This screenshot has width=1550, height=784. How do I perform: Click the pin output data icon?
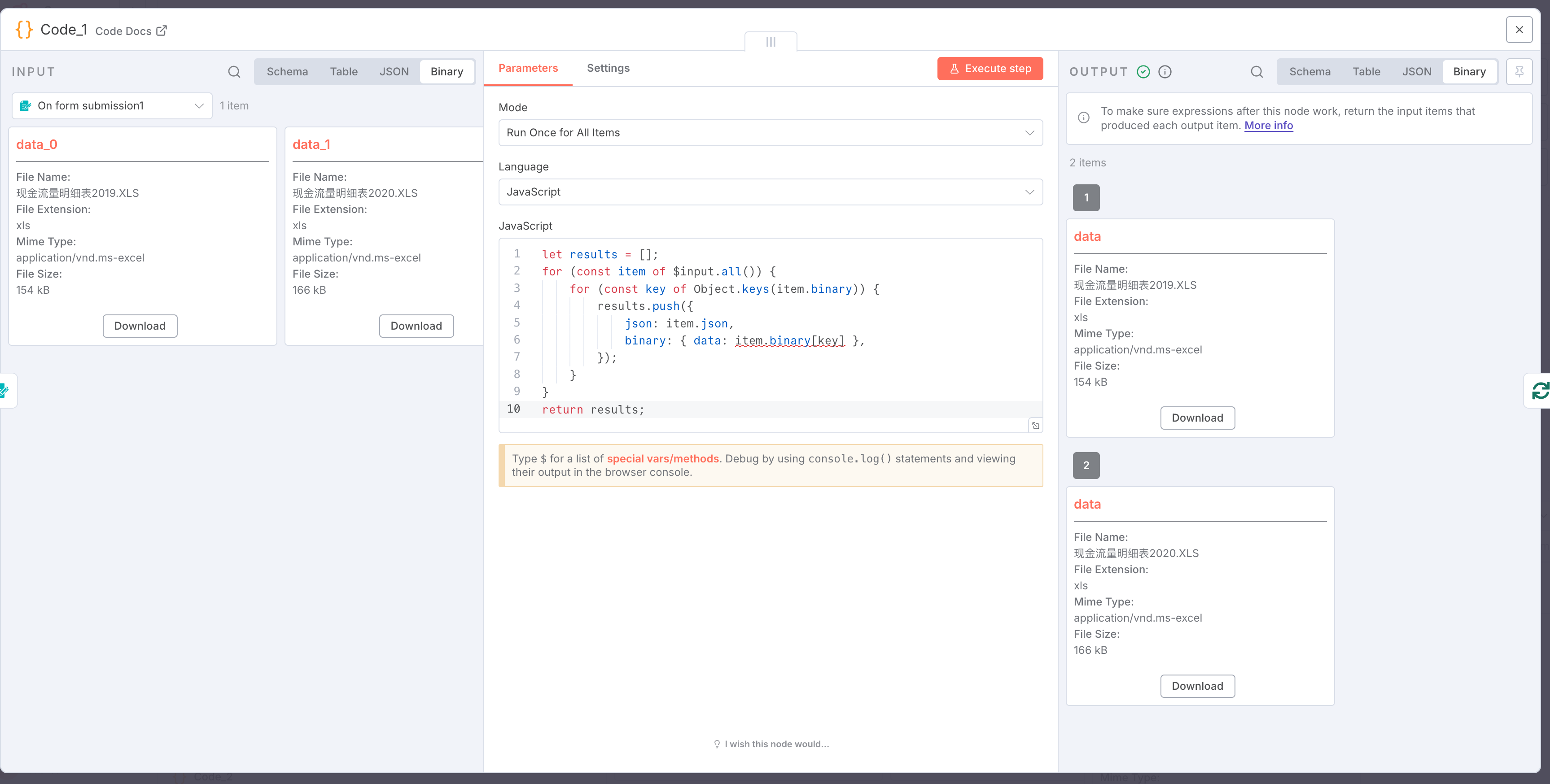coord(1519,72)
